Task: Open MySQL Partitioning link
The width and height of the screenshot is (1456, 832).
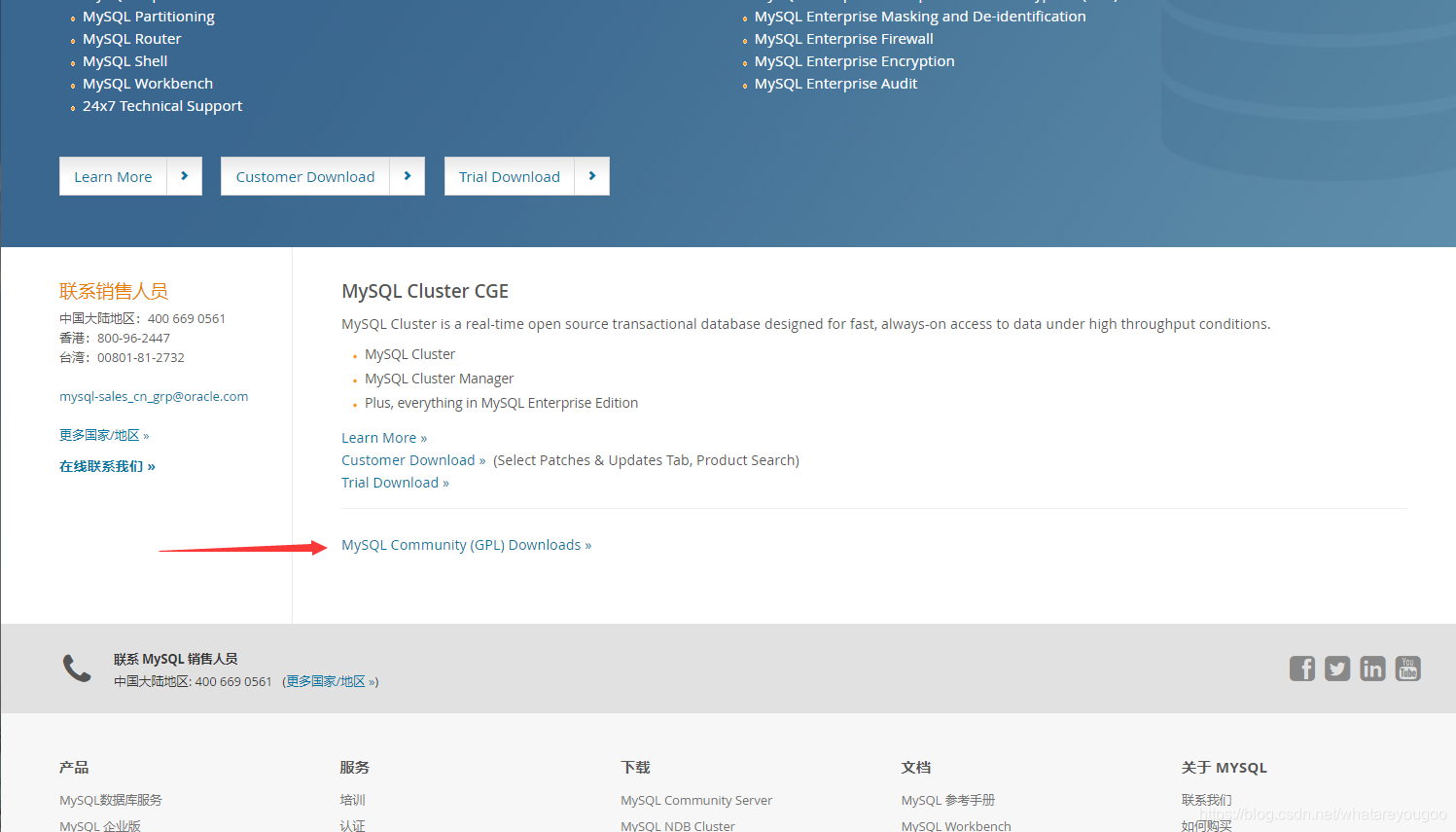Action: pyautogui.click(x=149, y=17)
